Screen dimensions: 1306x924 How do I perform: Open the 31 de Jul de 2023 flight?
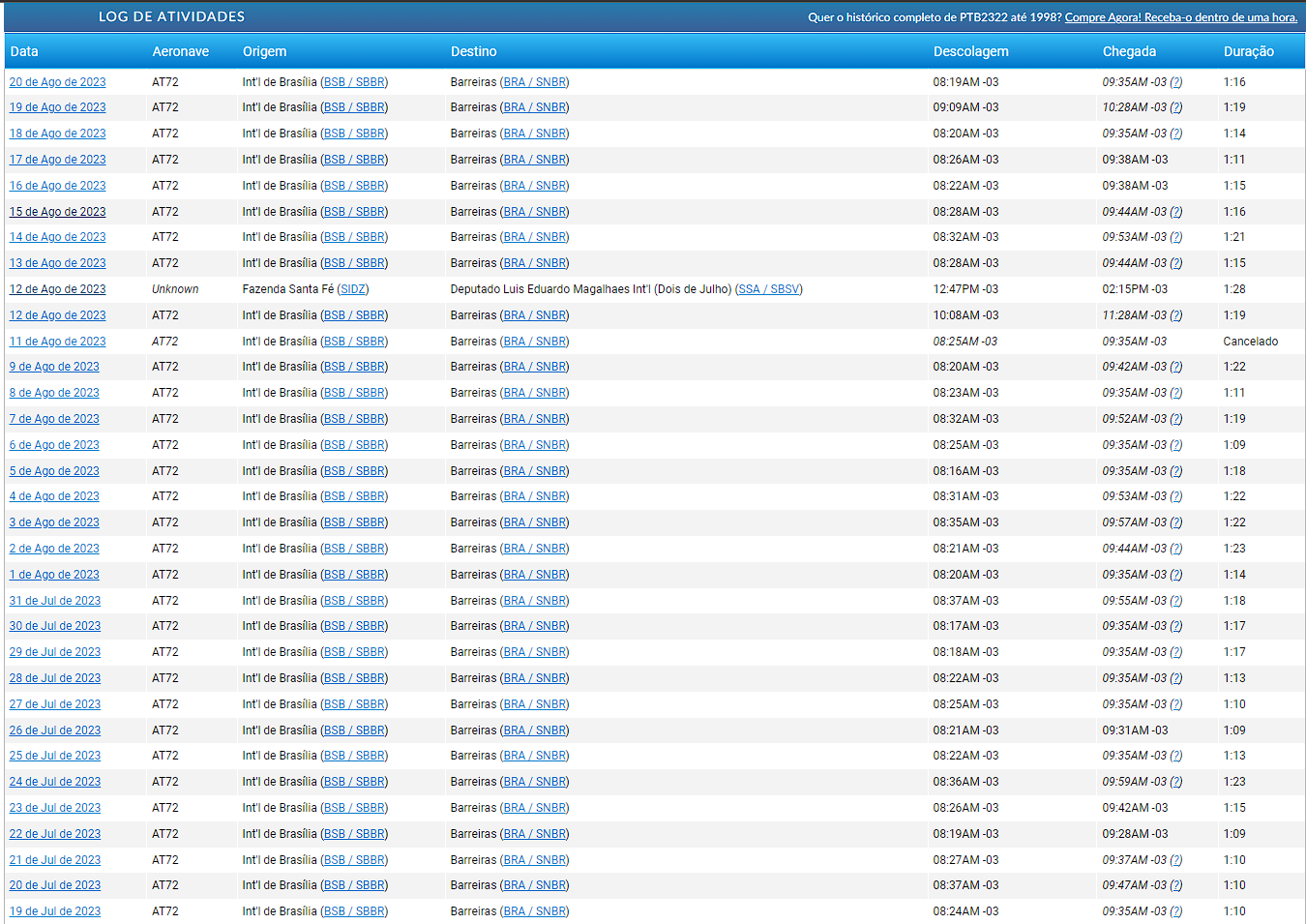point(55,601)
